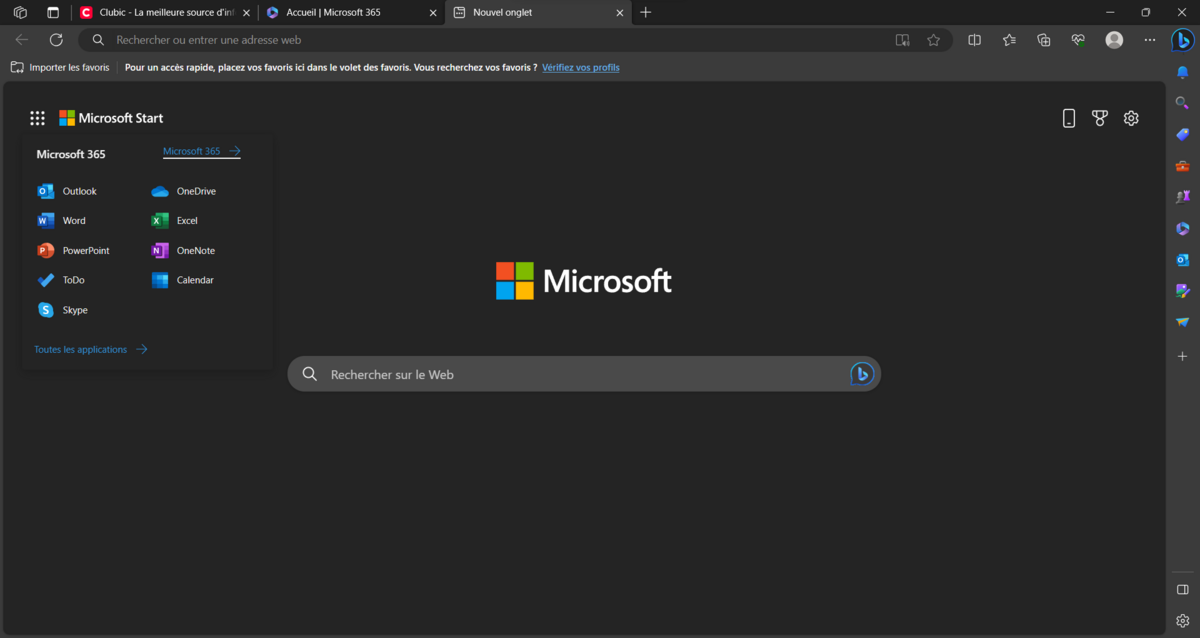Viewport: 1200px width, 638px height.
Task: Open vertical tabs action menu
Action: pyautogui.click(x=53, y=13)
